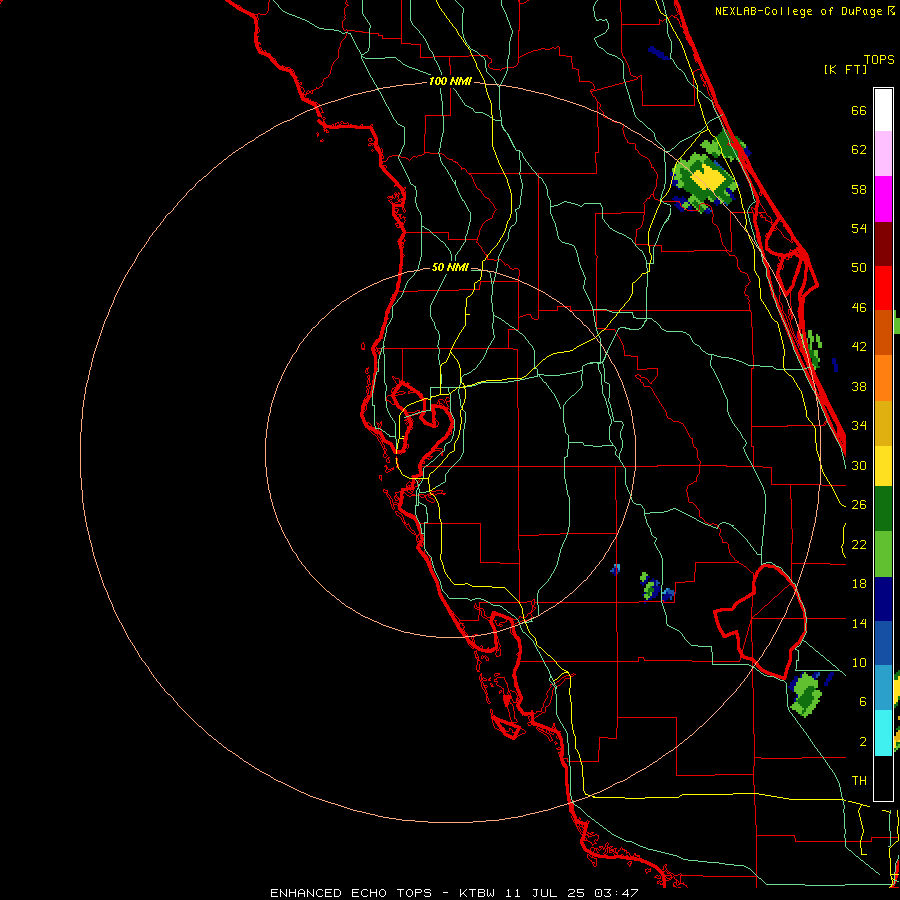Screen dimensions: 900x900
Task: Click the "62" legend label
Action: [859, 150]
